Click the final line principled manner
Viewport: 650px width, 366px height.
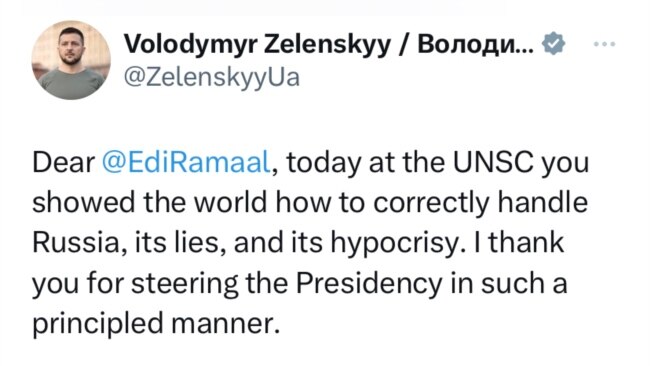[x=156, y=324]
